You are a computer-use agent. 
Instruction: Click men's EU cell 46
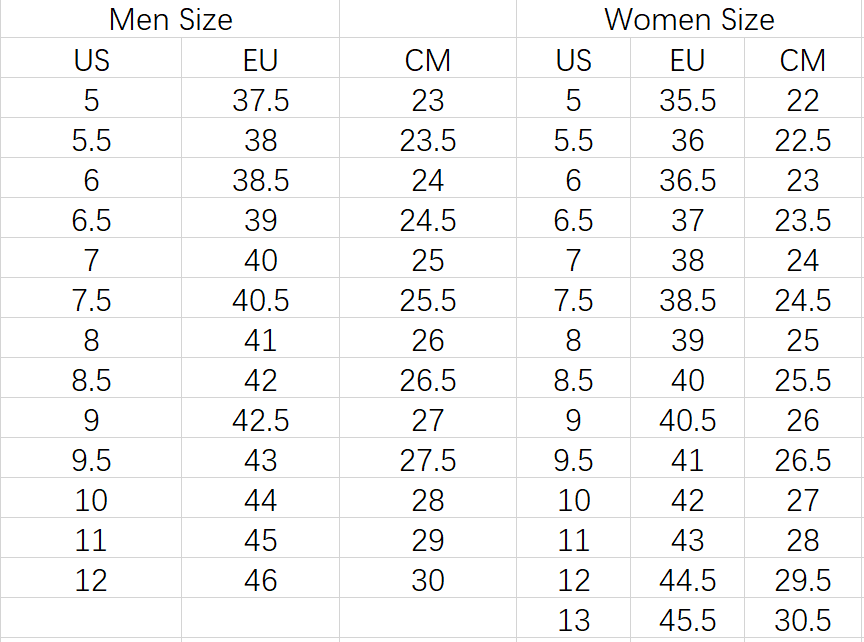coord(260,580)
